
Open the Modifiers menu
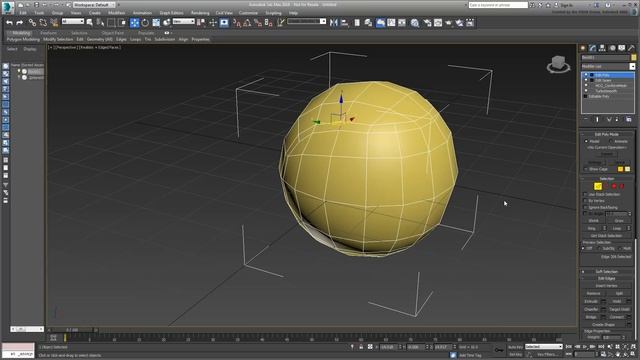click(117, 13)
